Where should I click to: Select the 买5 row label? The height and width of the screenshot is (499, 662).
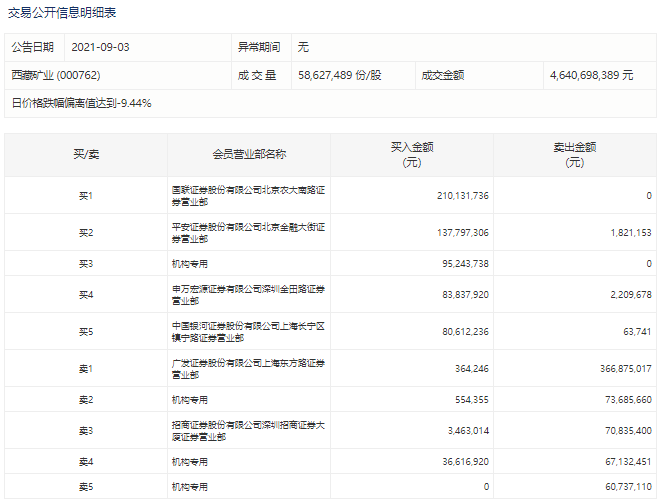point(86,332)
